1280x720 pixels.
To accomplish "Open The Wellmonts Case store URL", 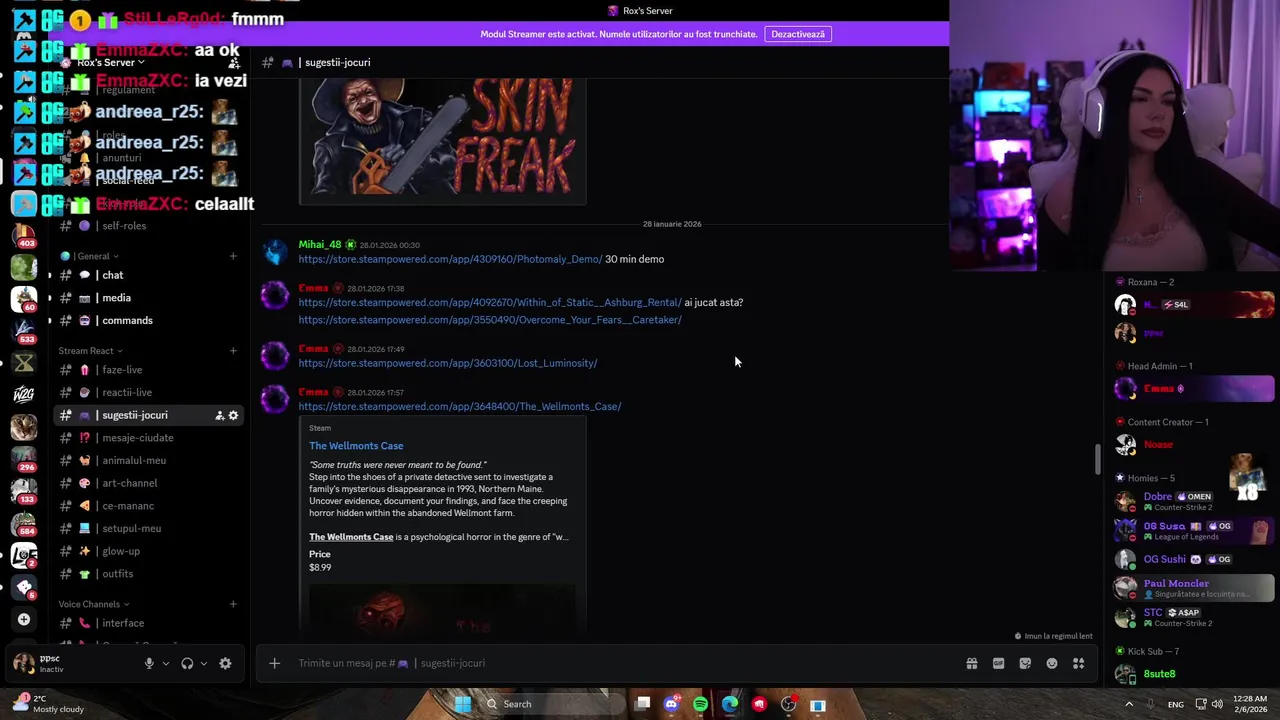I will point(460,407).
